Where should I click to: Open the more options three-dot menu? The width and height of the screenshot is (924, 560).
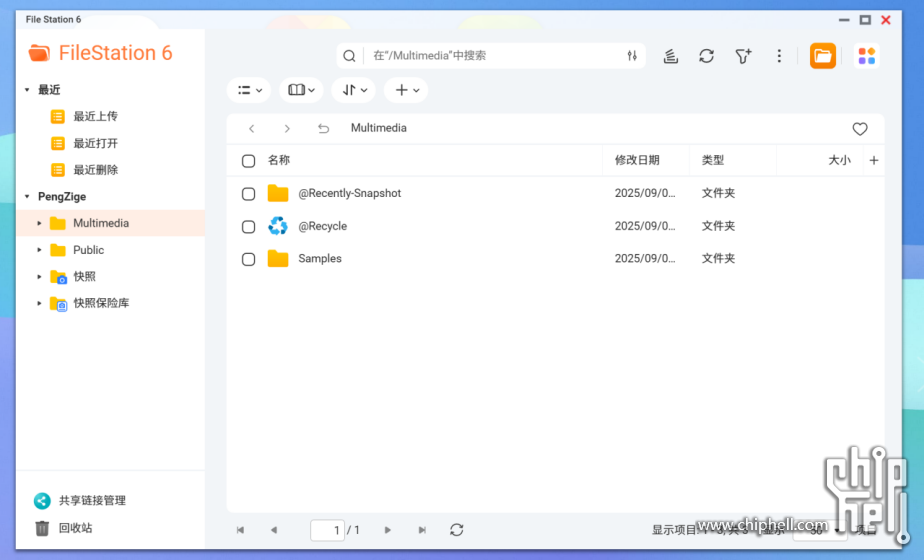coord(779,56)
